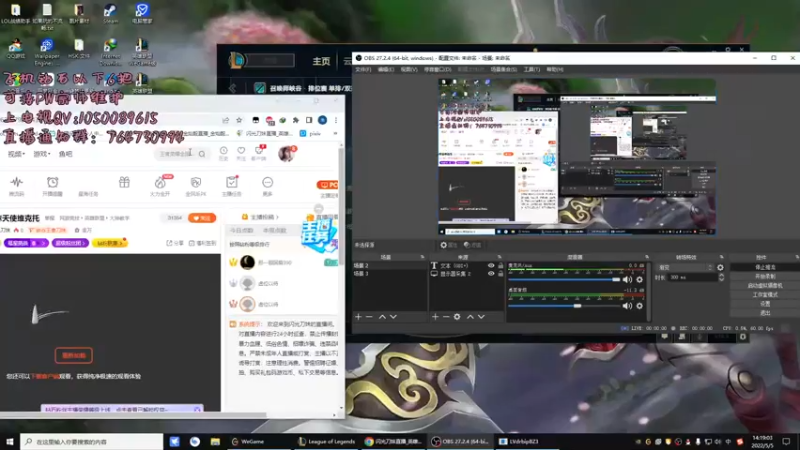The image size is (800, 450).
Task: Click the search magnifier in Douyu page
Action: 202,154
